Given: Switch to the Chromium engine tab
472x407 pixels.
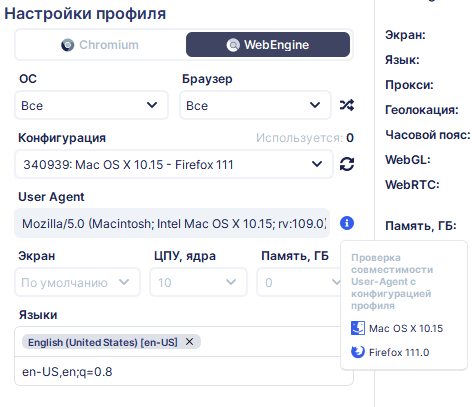Looking at the screenshot, I should pyautogui.click(x=100, y=45).
